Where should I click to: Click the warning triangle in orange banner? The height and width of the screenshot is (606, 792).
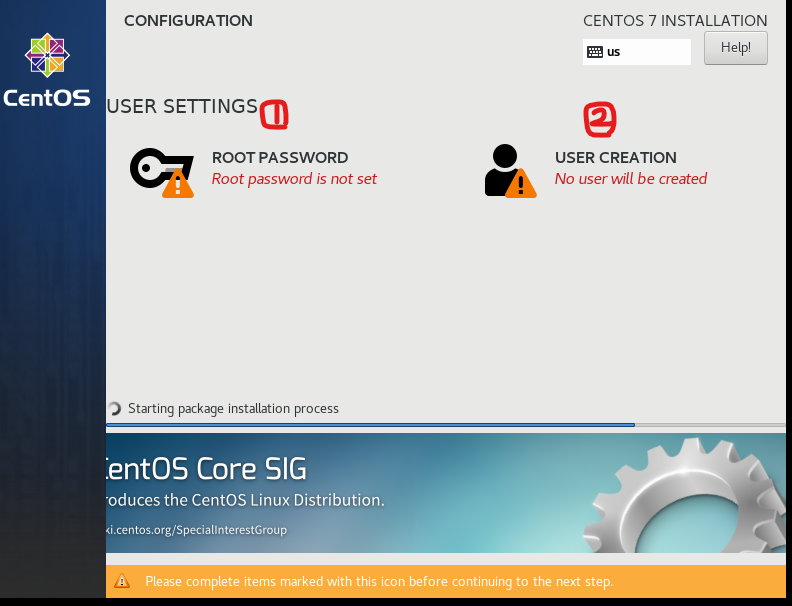[122, 581]
